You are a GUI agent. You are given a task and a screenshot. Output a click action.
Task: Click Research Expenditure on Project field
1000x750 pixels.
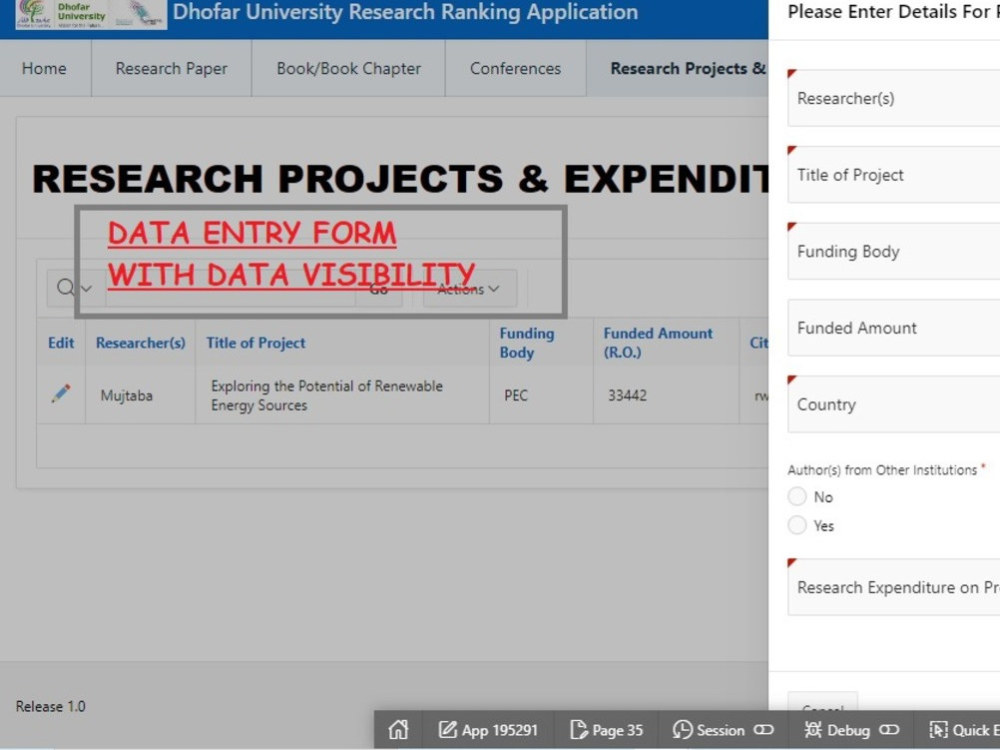[893, 587]
